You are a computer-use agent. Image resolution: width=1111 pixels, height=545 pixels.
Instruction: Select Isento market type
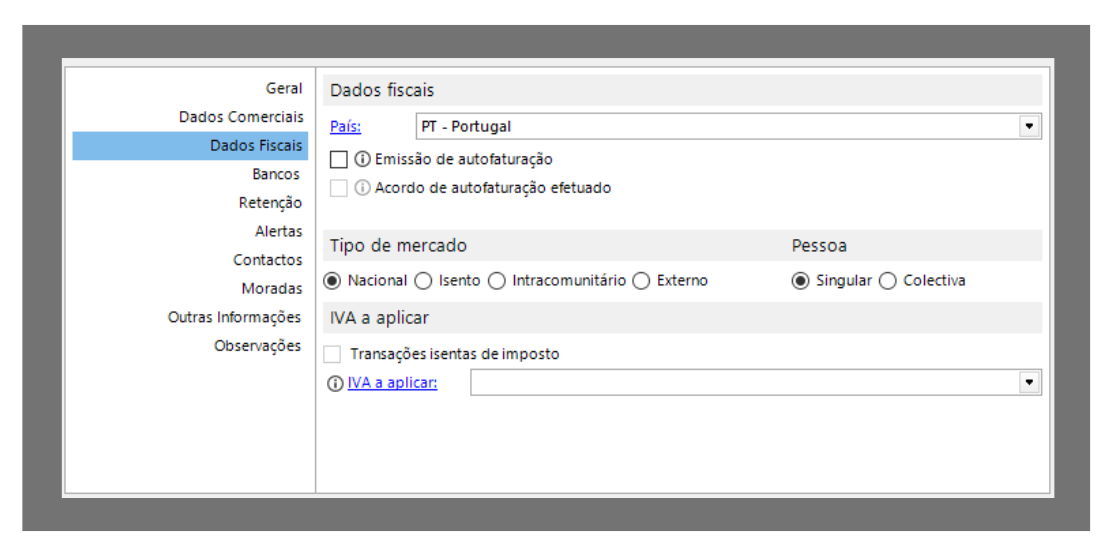coord(424,281)
